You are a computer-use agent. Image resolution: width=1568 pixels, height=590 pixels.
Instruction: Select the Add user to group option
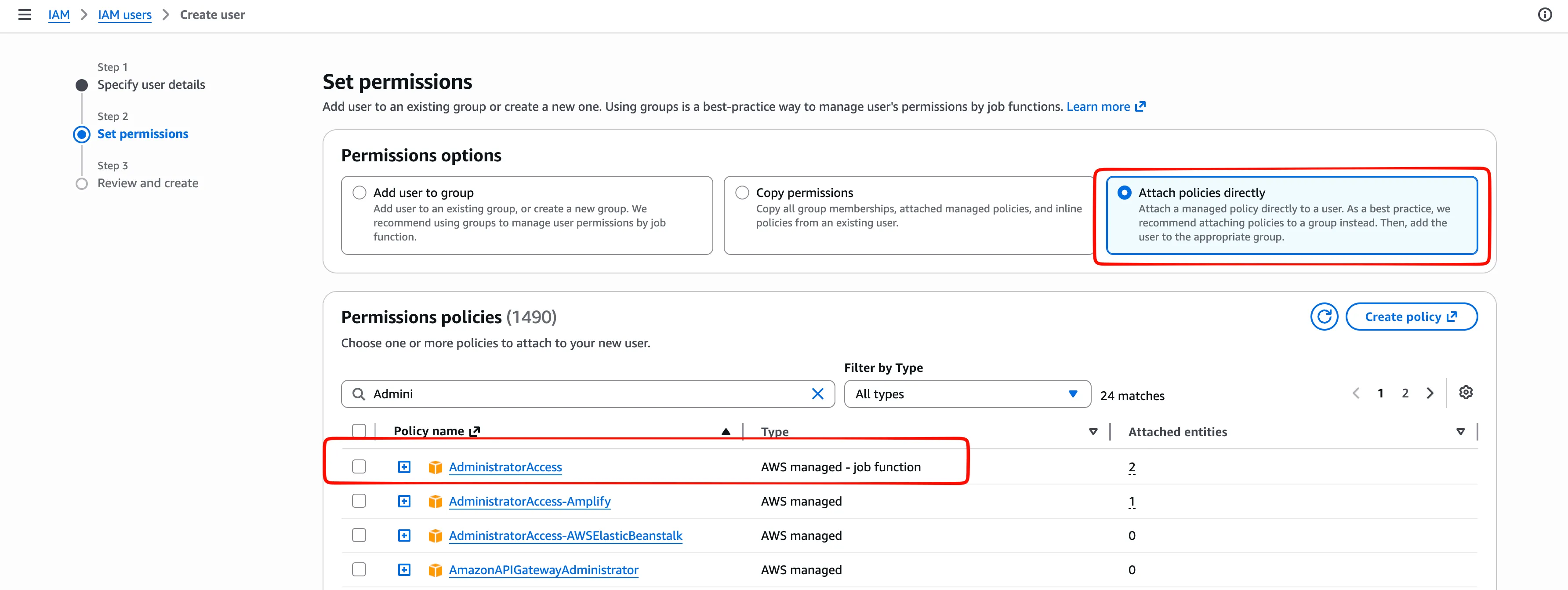point(360,193)
